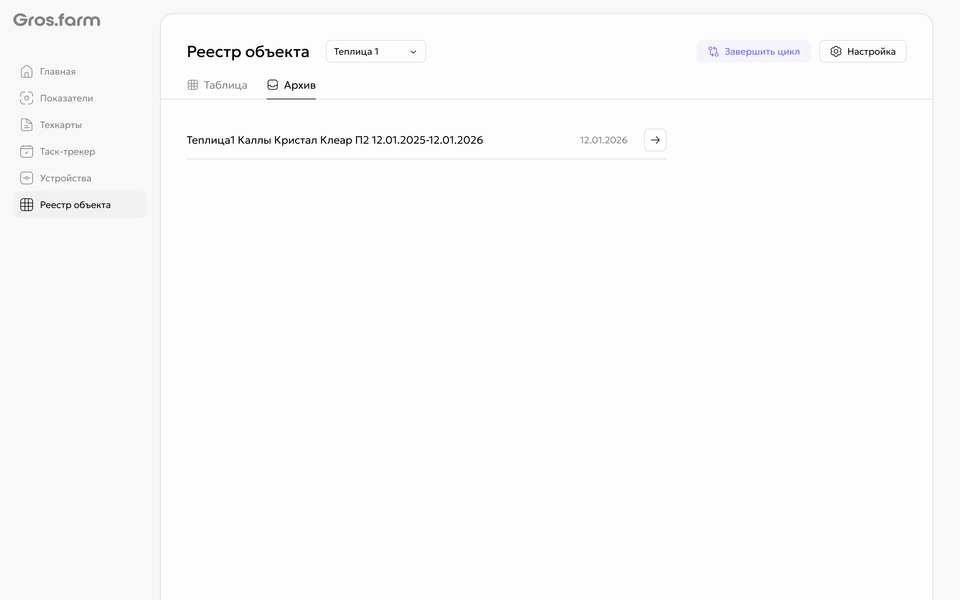Image resolution: width=960 pixels, height=600 pixels.
Task: Click the Показатели scan icon
Action: [x=26, y=98]
